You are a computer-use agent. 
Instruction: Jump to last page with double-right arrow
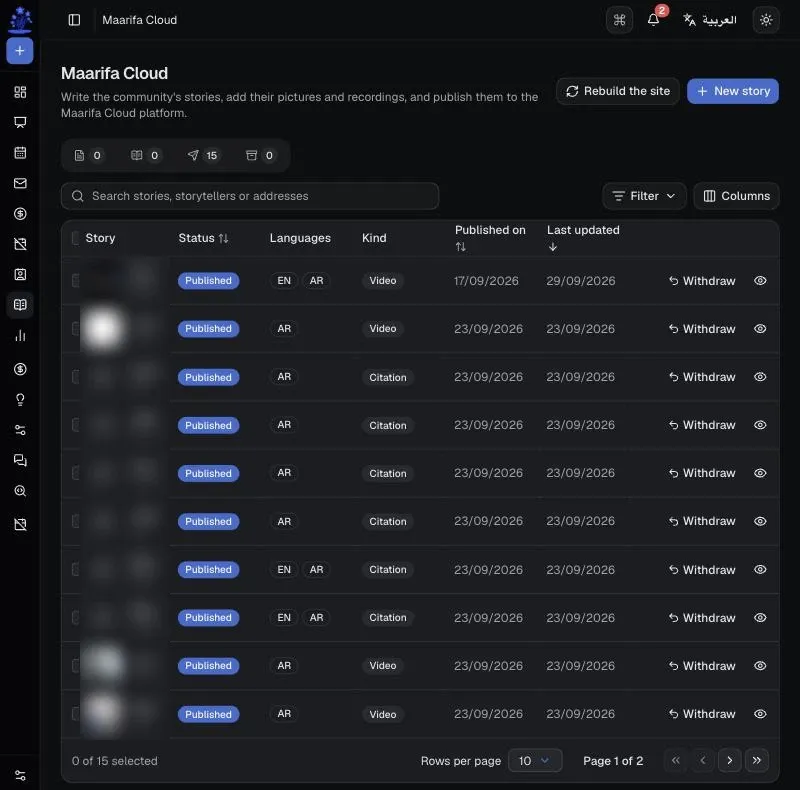[x=757, y=761]
